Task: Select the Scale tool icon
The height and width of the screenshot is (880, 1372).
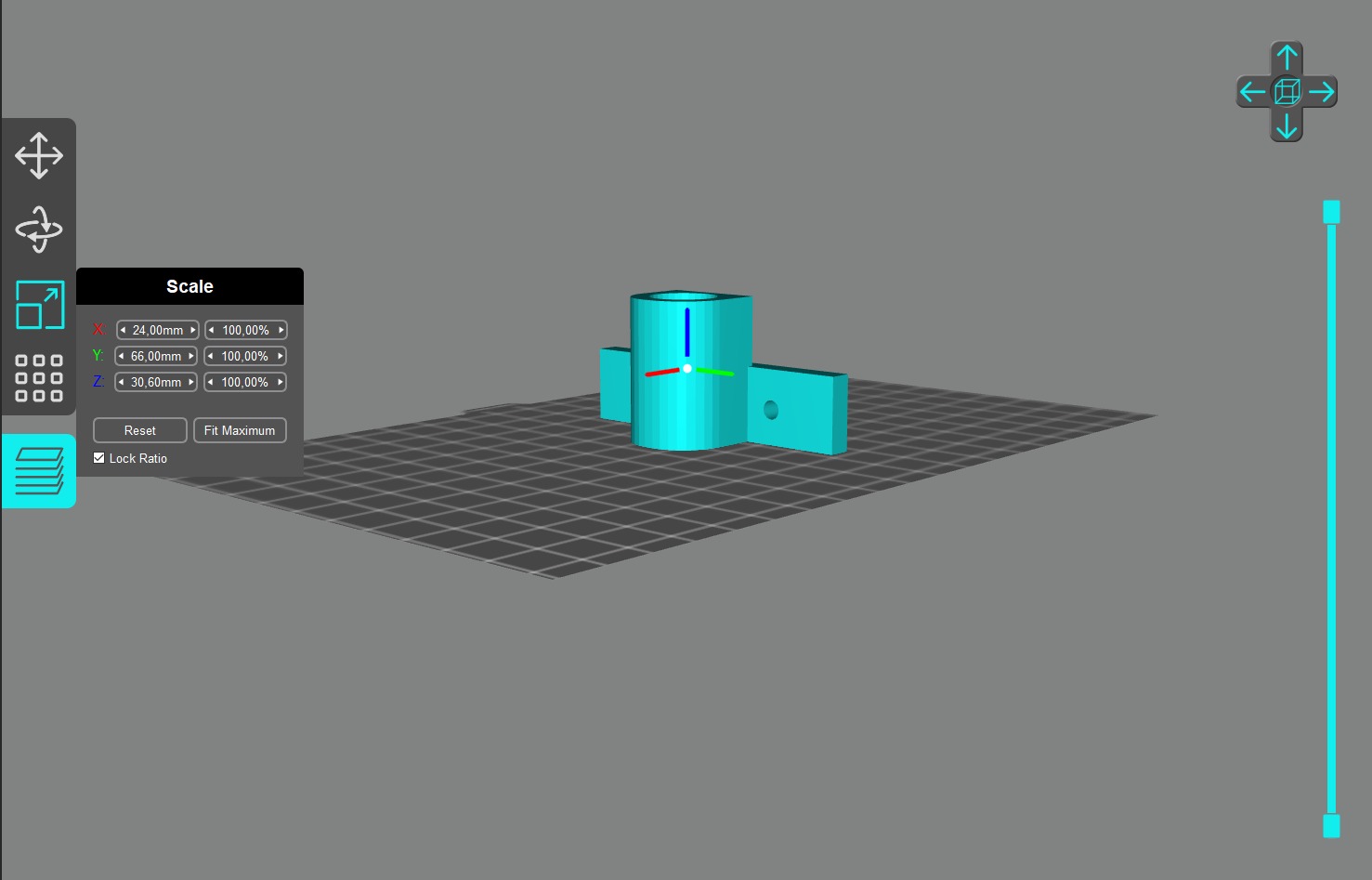Action: tap(40, 304)
